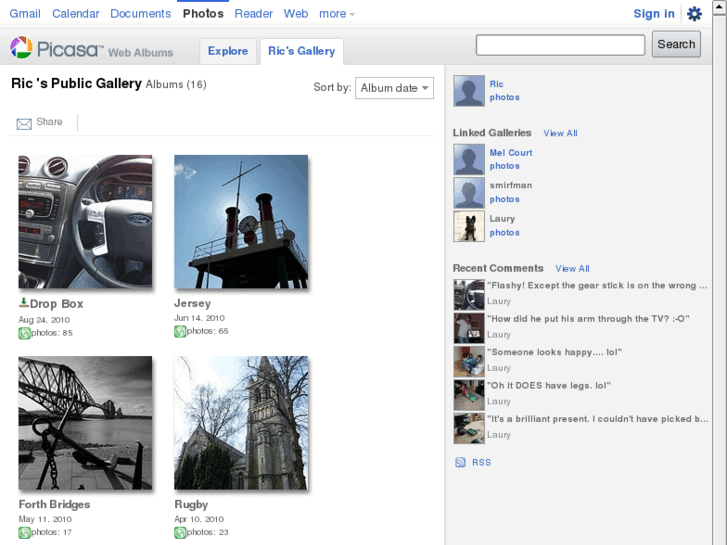
Task: Click the scrollbar up arrow
Action: 720,7
